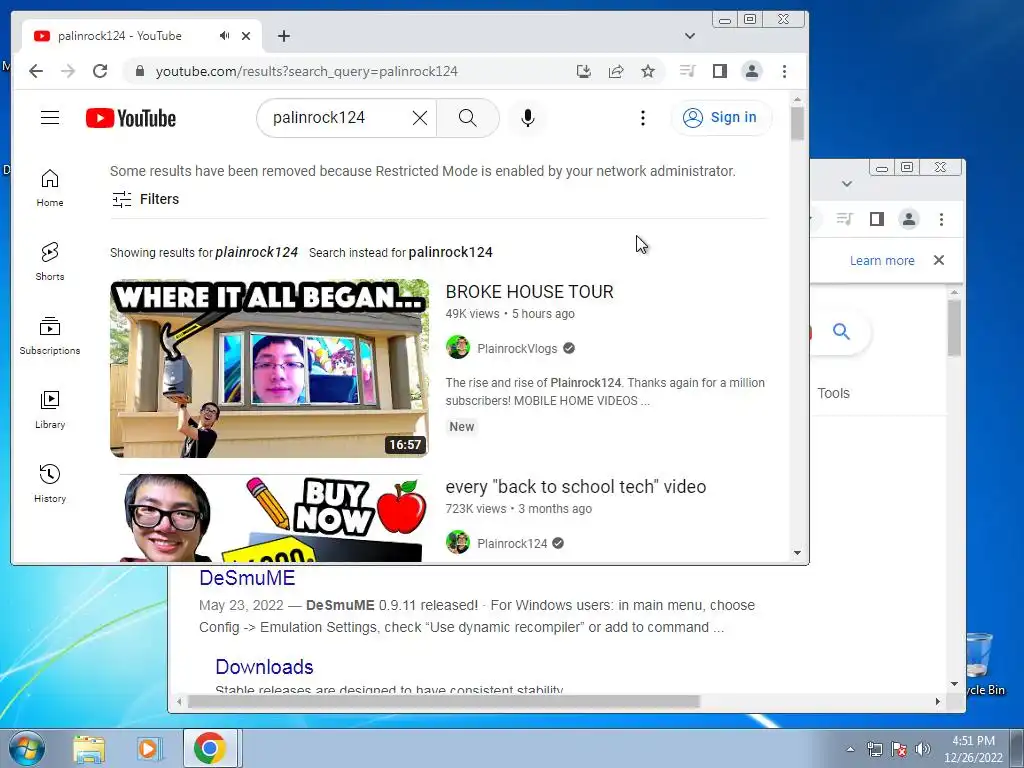Open tab search chevron in back Chrome window
1024x768 pixels.
tap(847, 184)
